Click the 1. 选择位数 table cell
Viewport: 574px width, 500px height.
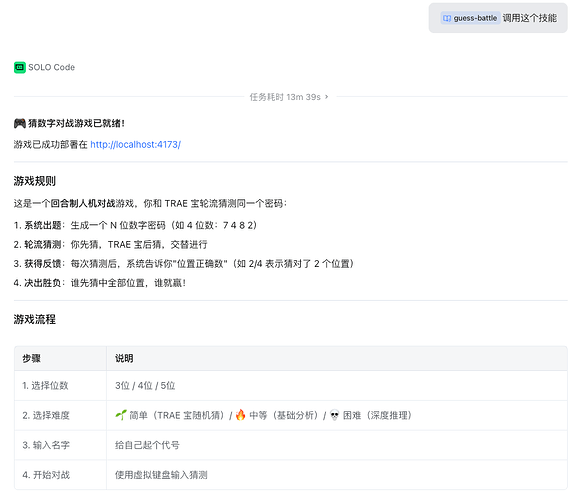coord(60,385)
